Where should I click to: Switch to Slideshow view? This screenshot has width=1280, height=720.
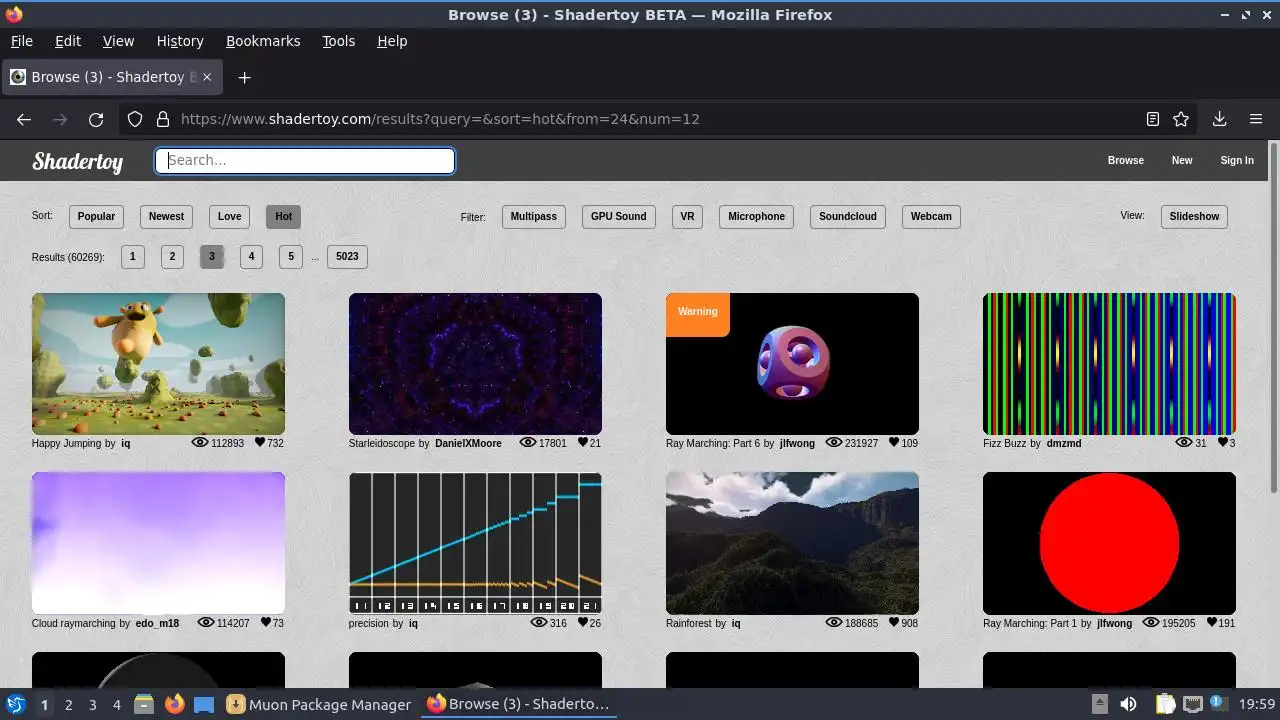pos(1194,216)
